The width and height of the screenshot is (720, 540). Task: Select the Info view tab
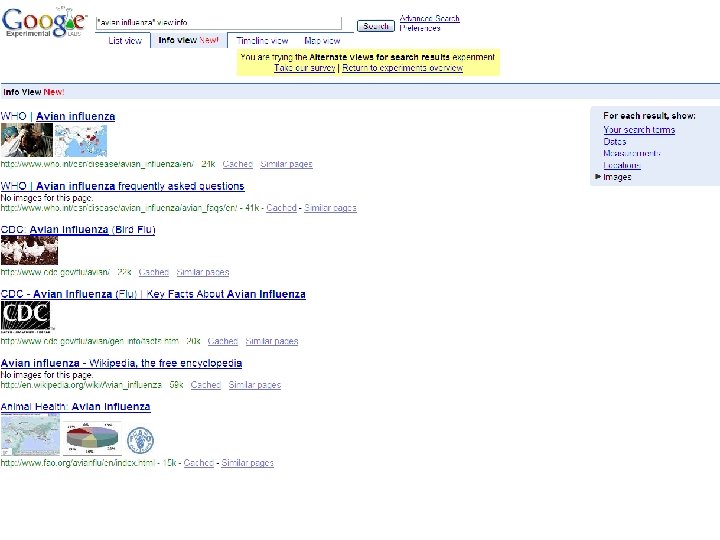[x=188, y=40]
